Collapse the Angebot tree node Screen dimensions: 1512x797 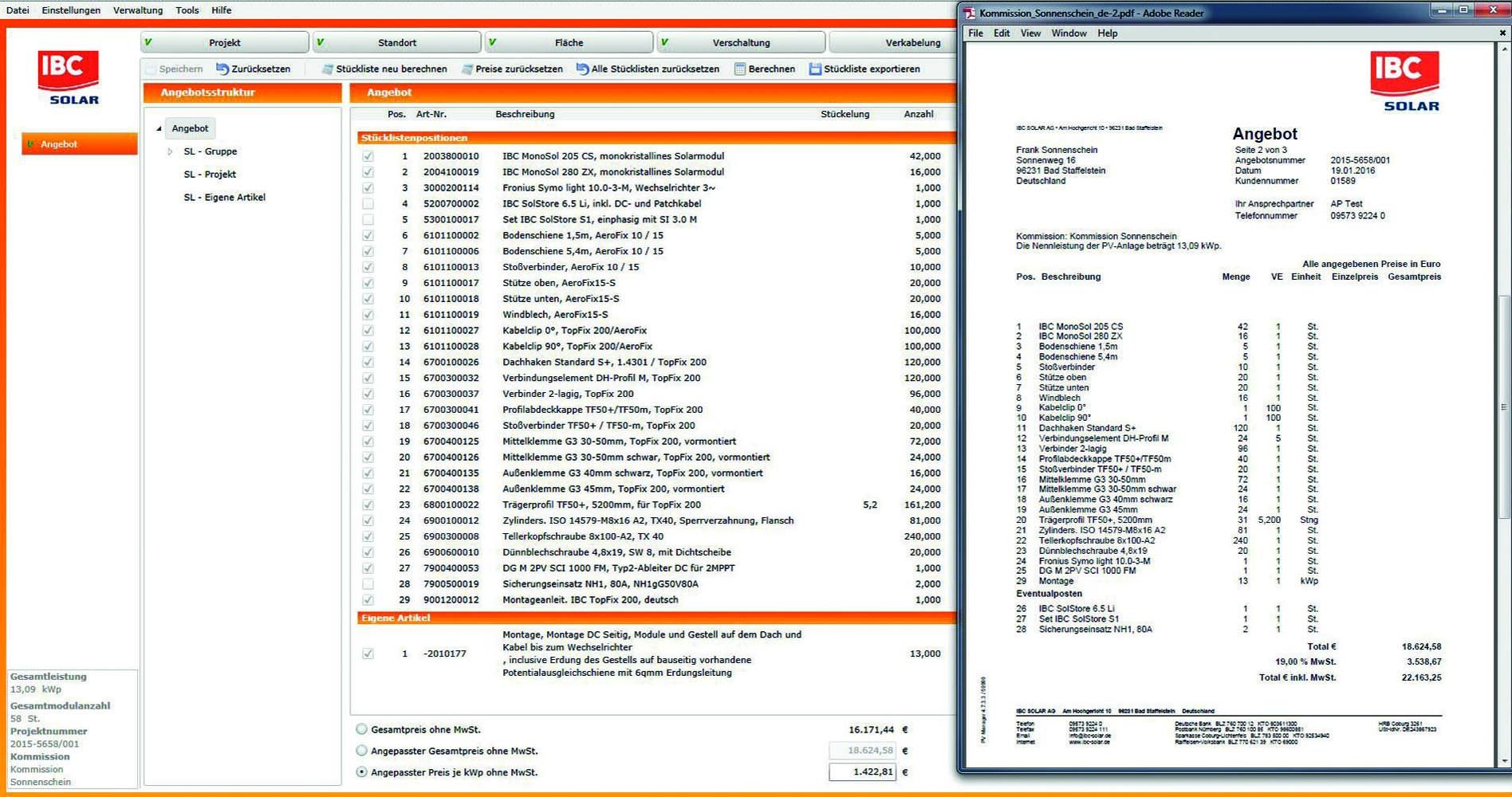pyautogui.click(x=159, y=128)
